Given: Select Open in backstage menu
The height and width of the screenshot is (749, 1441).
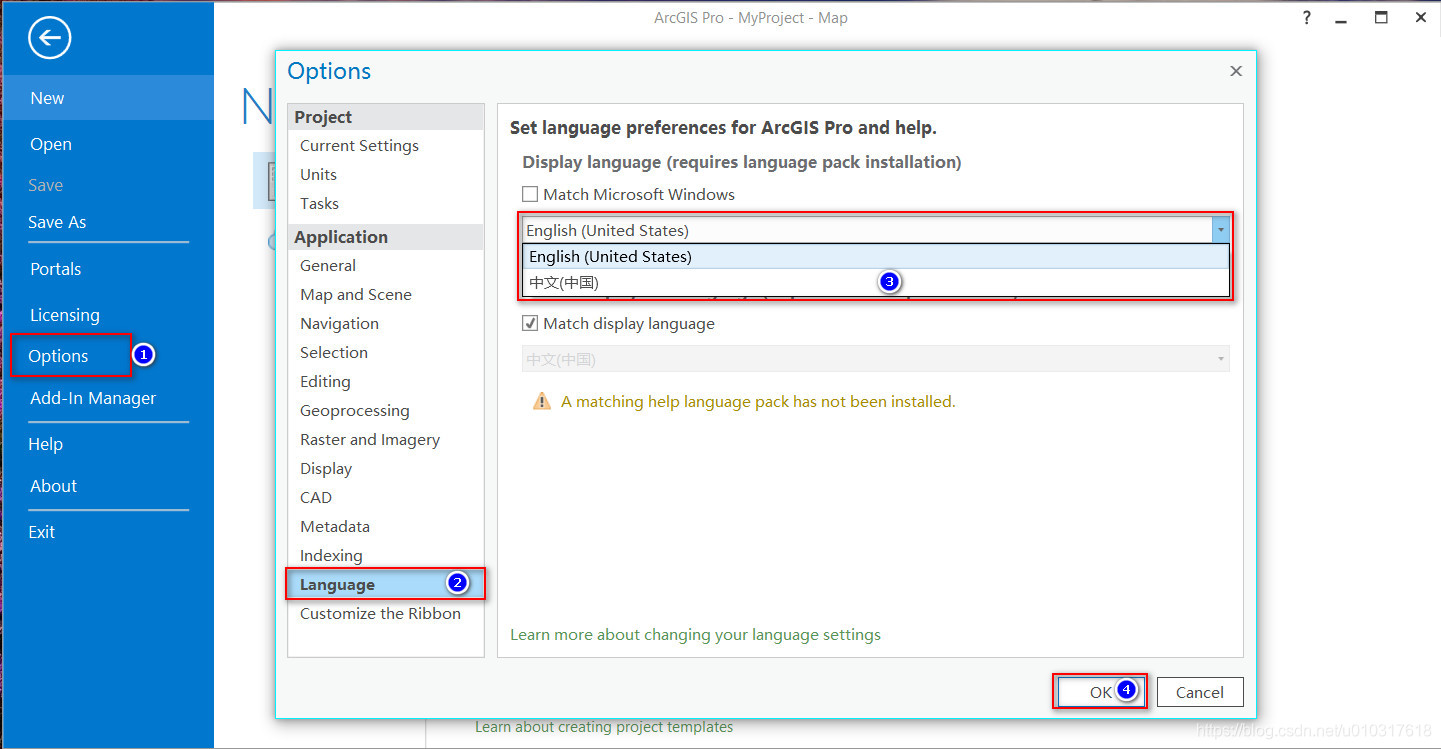Looking at the screenshot, I should [51, 144].
